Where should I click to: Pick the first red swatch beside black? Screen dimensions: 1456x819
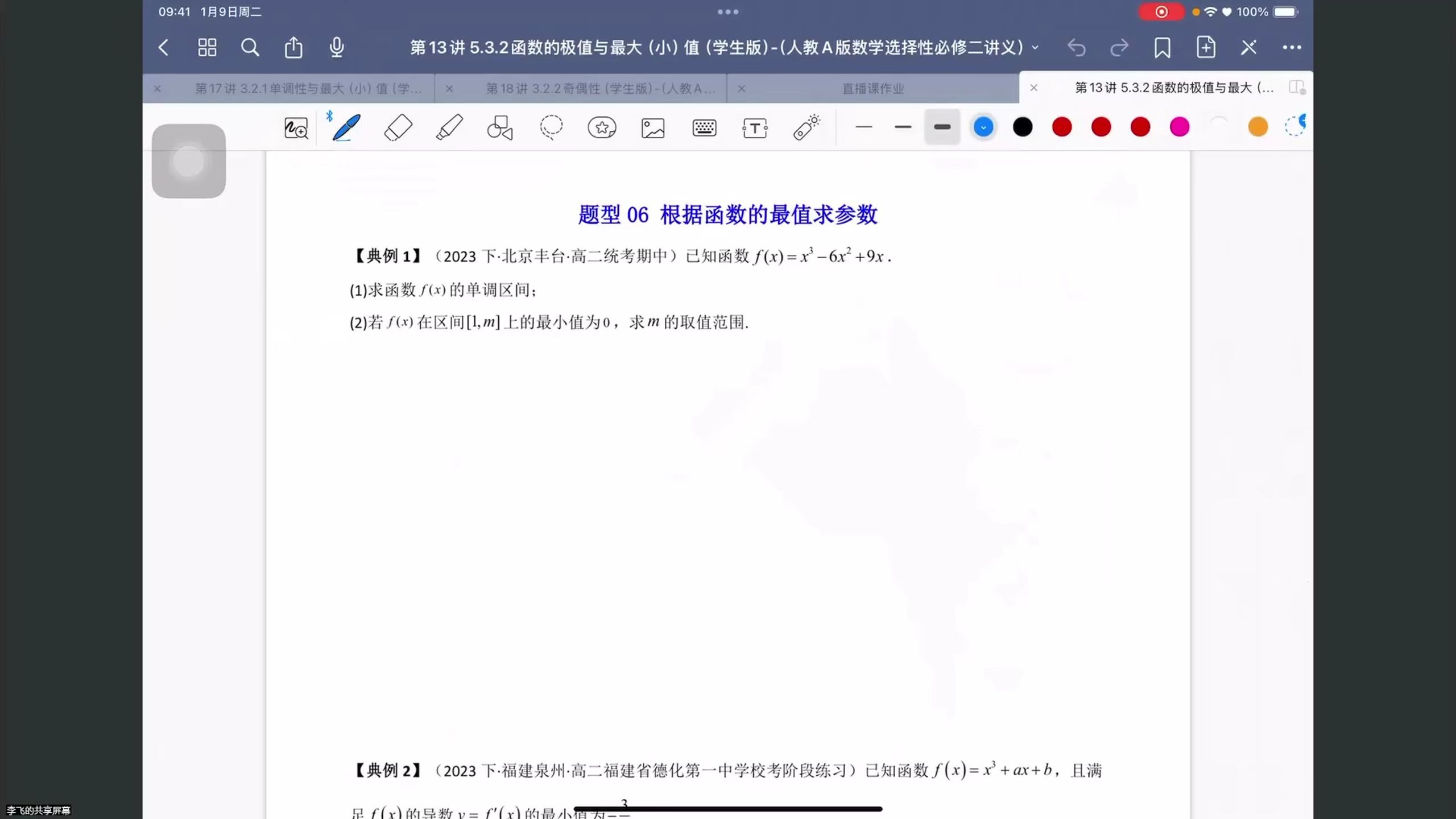1062,127
